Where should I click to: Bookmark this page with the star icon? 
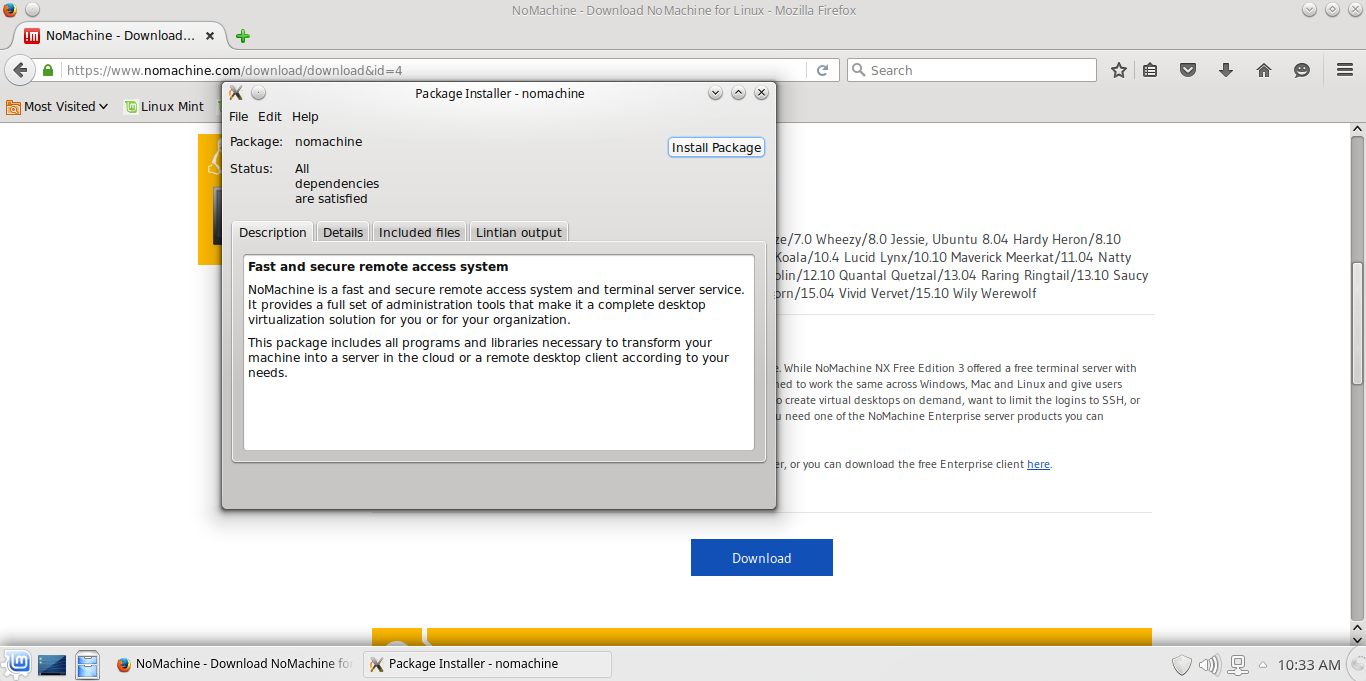coord(1119,70)
